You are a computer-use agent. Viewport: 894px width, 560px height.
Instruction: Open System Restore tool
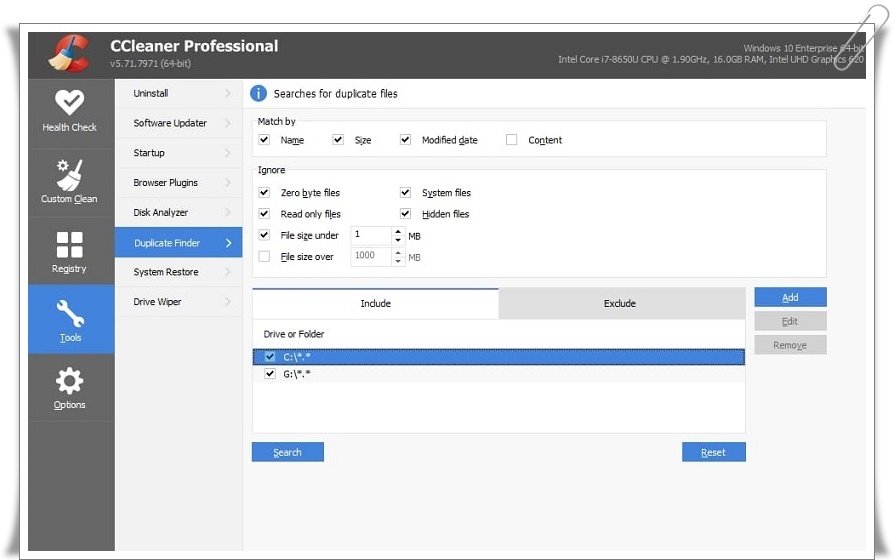pos(178,272)
